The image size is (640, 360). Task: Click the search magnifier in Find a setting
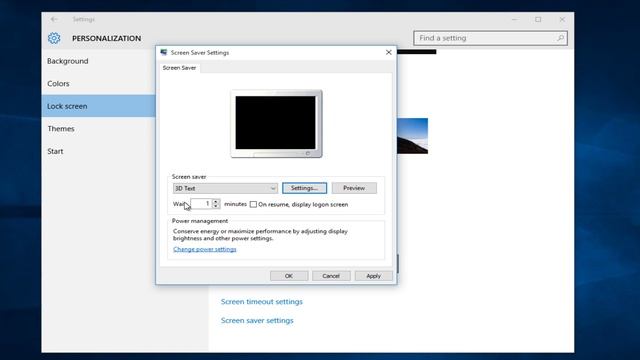coord(560,38)
